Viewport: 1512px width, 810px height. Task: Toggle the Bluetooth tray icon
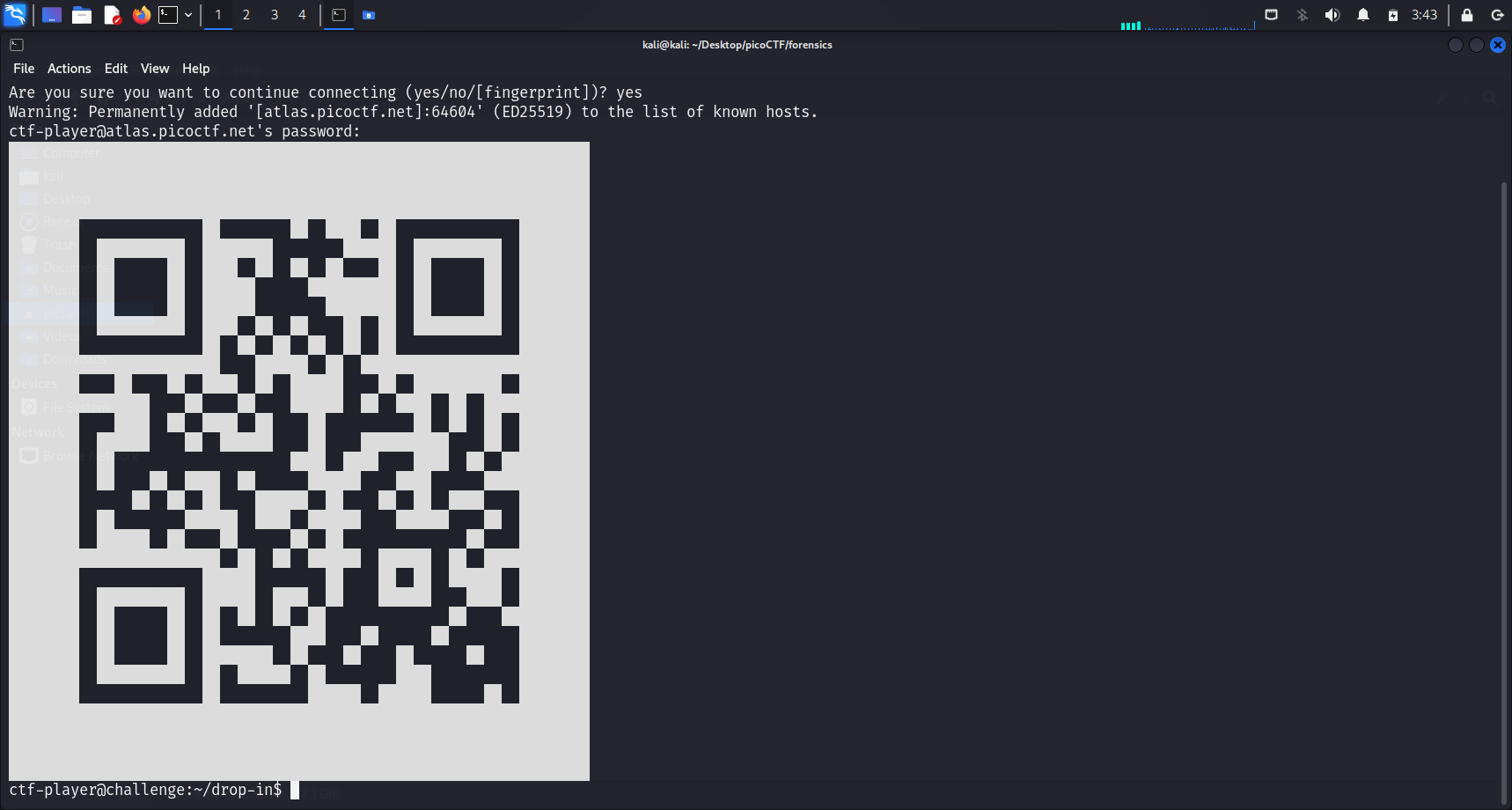pos(1302,15)
